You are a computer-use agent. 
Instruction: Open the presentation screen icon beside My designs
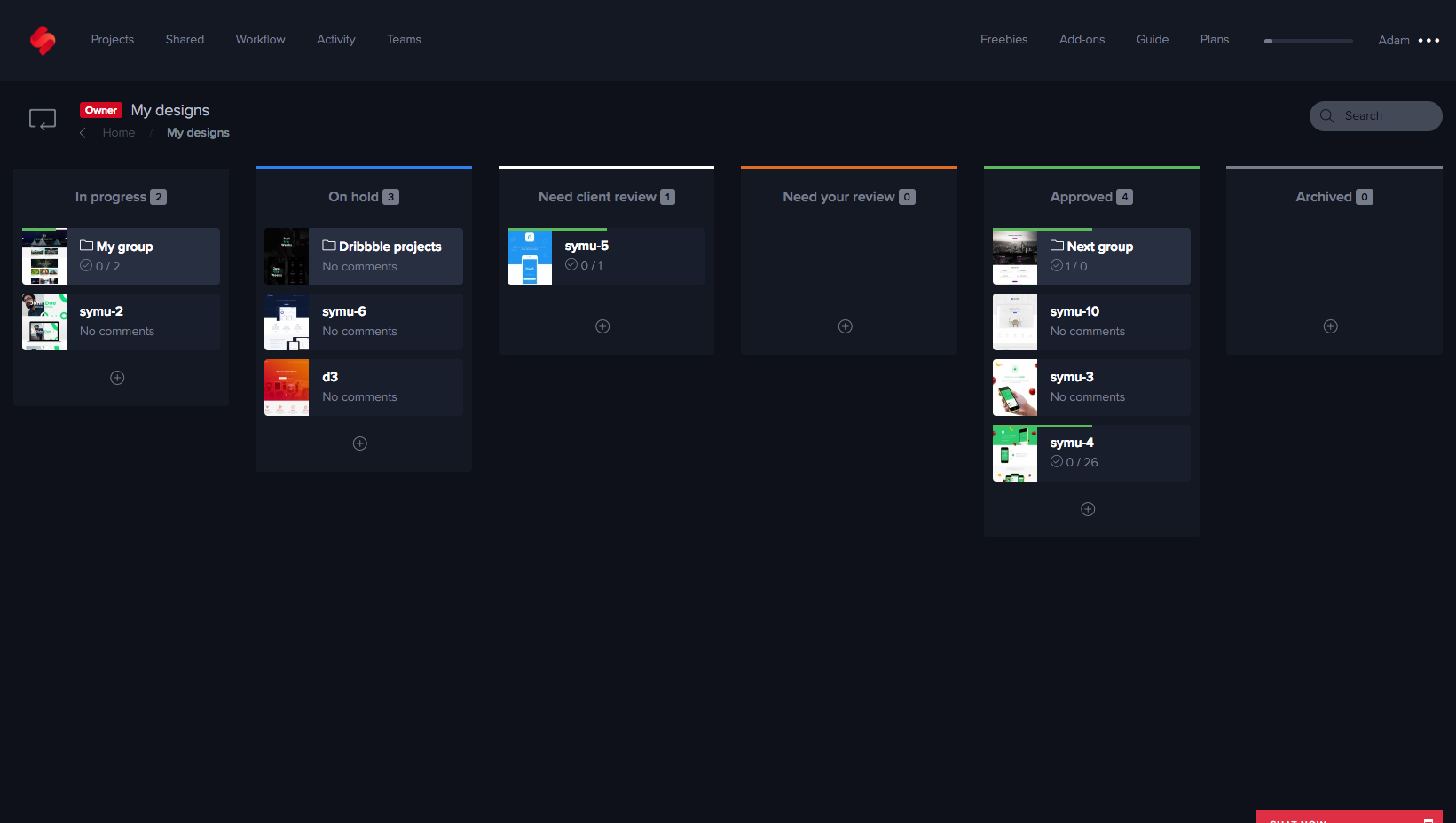tap(43, 120)
